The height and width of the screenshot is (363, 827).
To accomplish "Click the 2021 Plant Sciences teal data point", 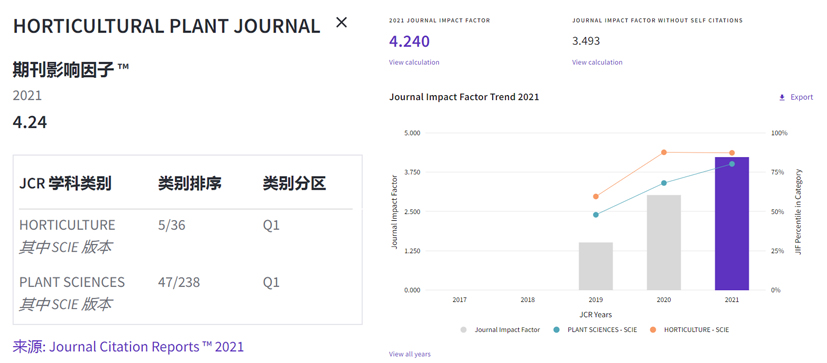I will point(732,164).
